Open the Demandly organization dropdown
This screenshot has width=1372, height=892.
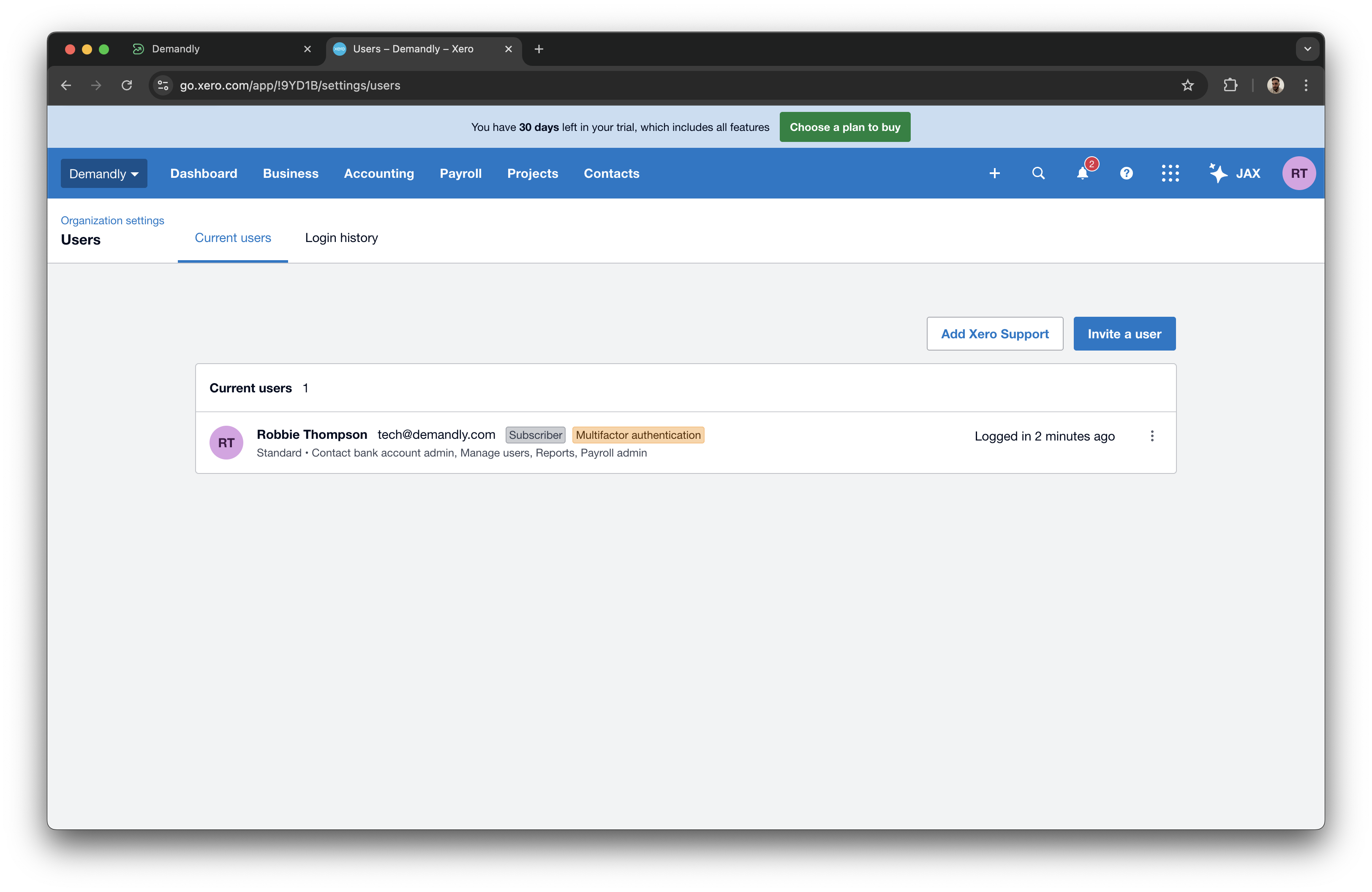pyautogui.click(x=104, y=173)
